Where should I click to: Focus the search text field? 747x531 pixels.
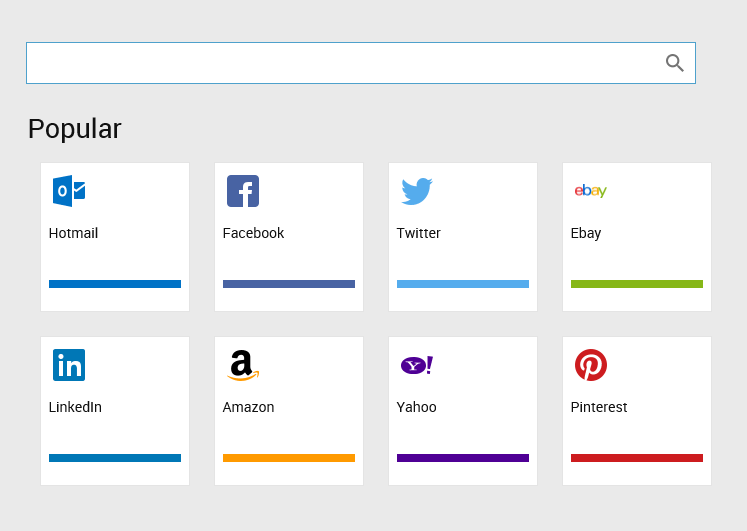(340, 63)
